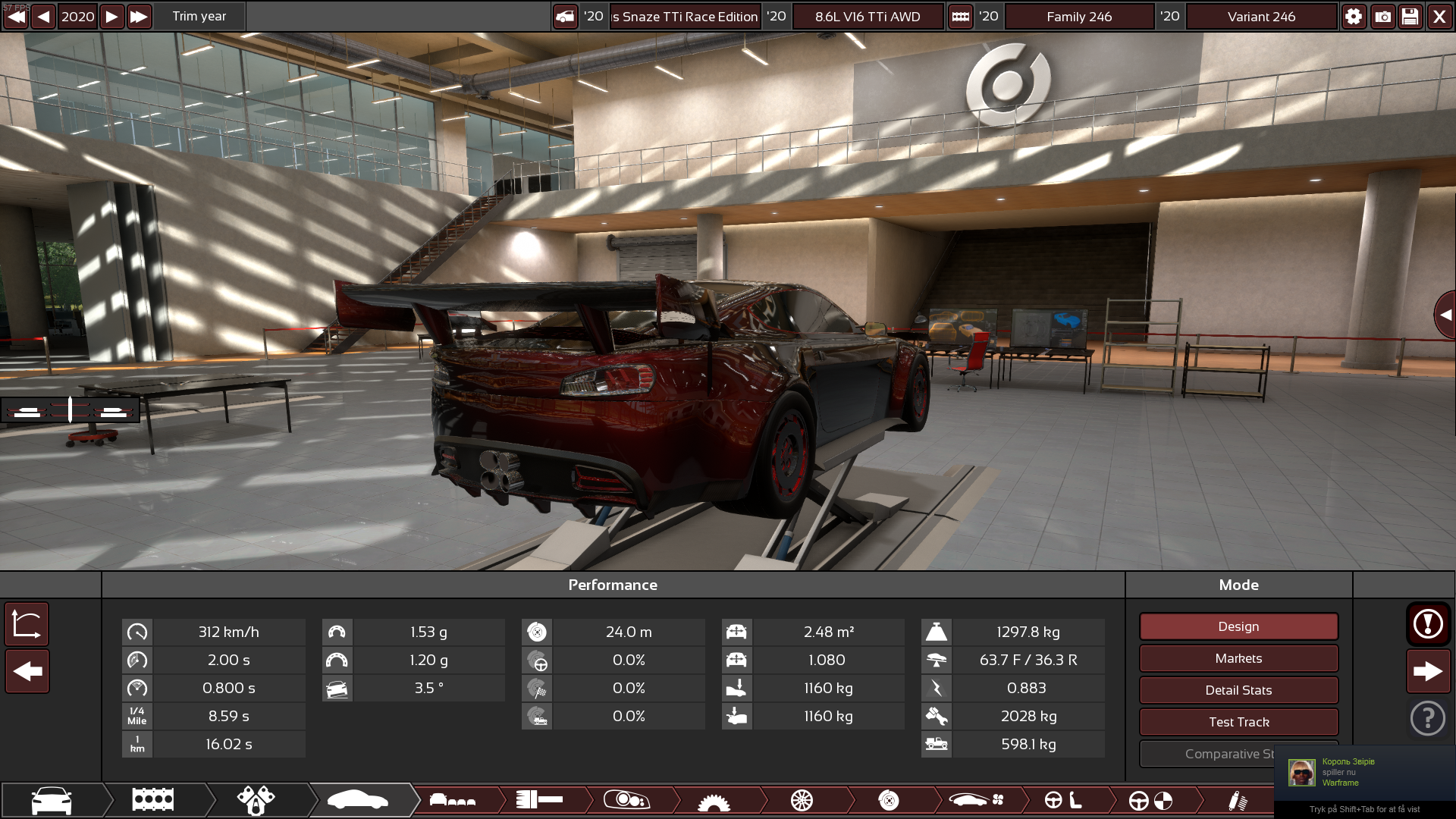Skip the trim year fast-forward arrow
This screenshot has height=819, width=1456.
(139, 17)
